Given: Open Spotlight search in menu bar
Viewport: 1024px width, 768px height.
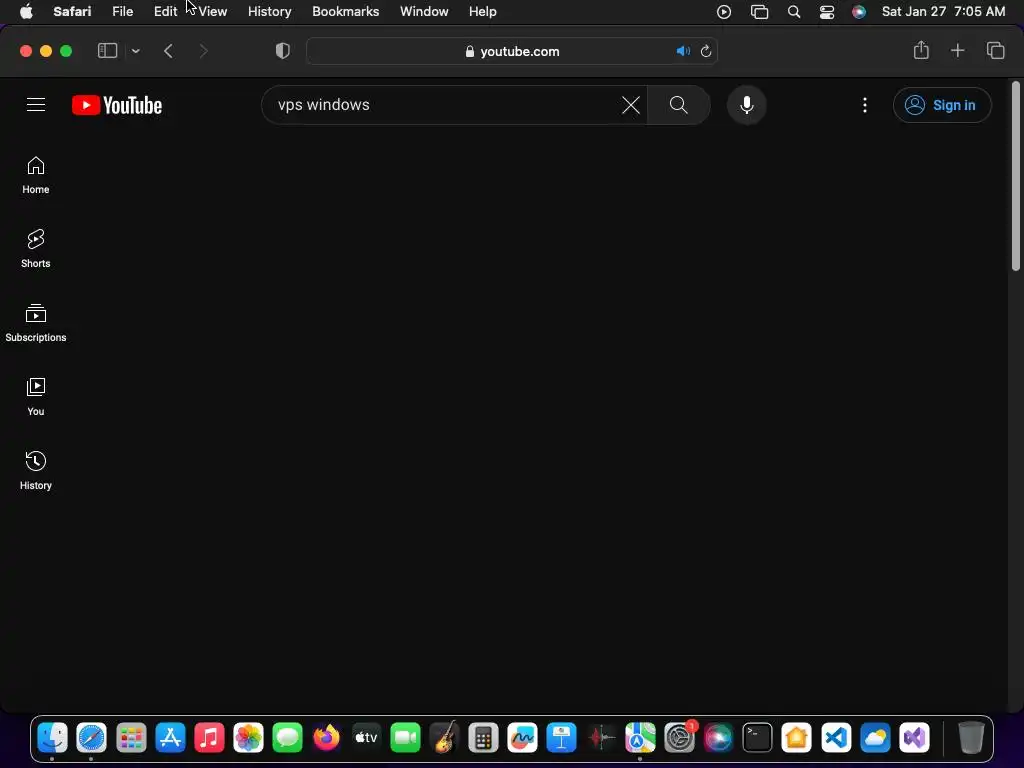Looking at the screenshot, I should pyautogui.click(x=794, y=12).
